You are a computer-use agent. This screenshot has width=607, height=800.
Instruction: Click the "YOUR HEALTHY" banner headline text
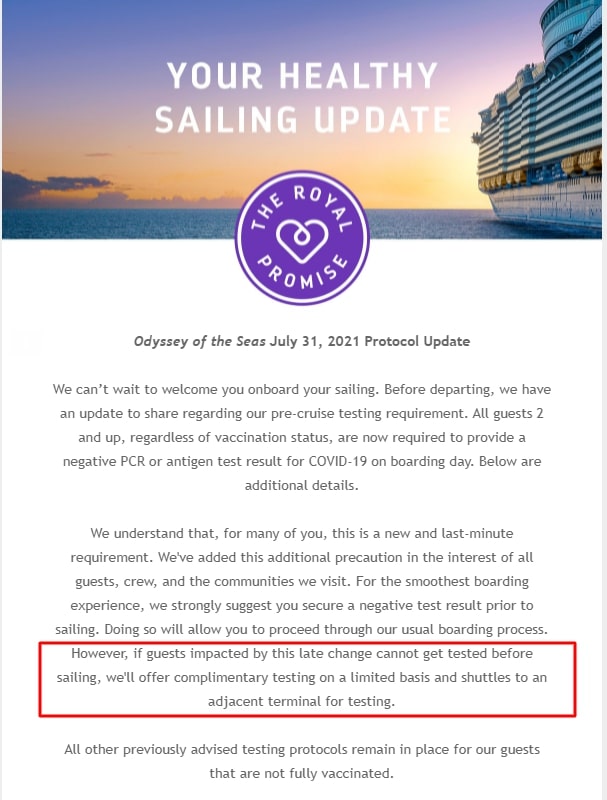tap(302, 76)
